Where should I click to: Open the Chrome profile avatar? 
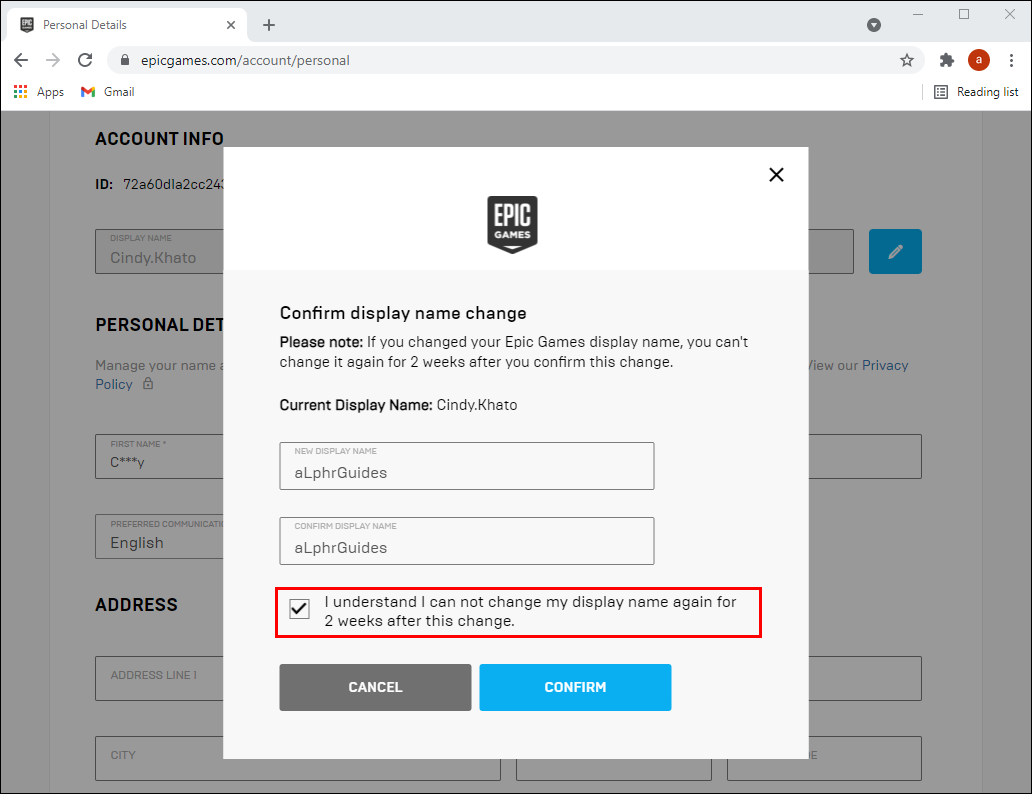[x=979, y=60]
